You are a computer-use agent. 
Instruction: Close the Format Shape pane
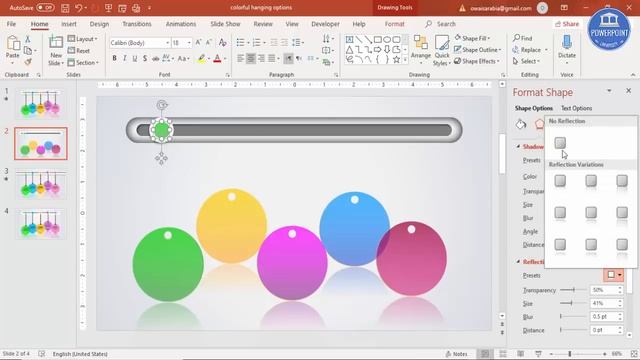pos(629,91)
